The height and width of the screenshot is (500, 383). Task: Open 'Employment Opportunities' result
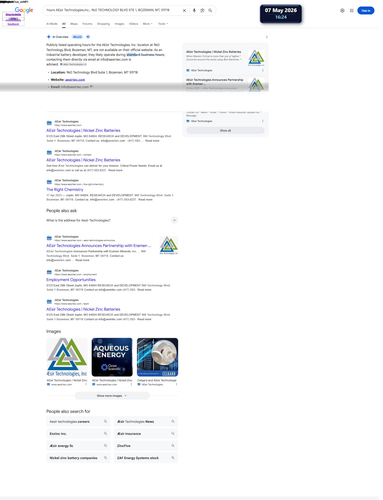click(x=71, y=280)
